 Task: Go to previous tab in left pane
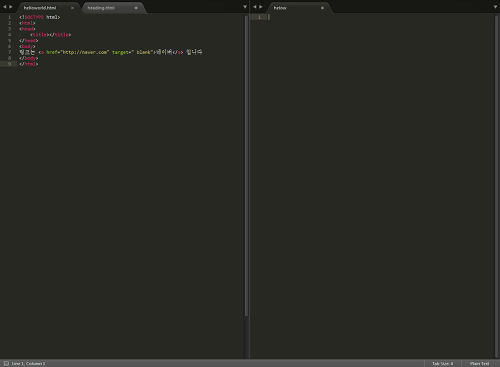(5, 7)
